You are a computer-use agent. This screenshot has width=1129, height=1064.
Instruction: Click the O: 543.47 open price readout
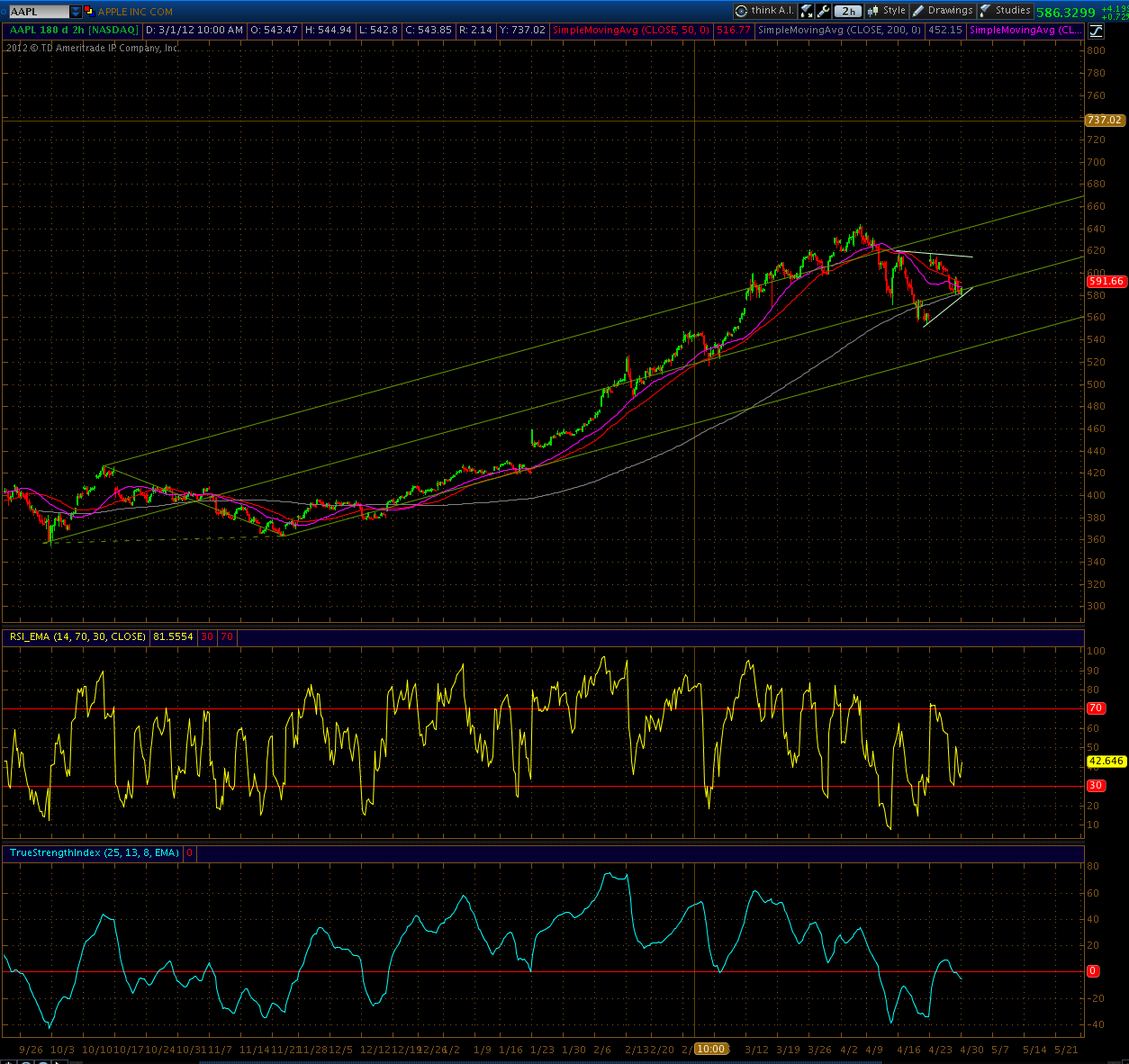click(x=274, y=31)
